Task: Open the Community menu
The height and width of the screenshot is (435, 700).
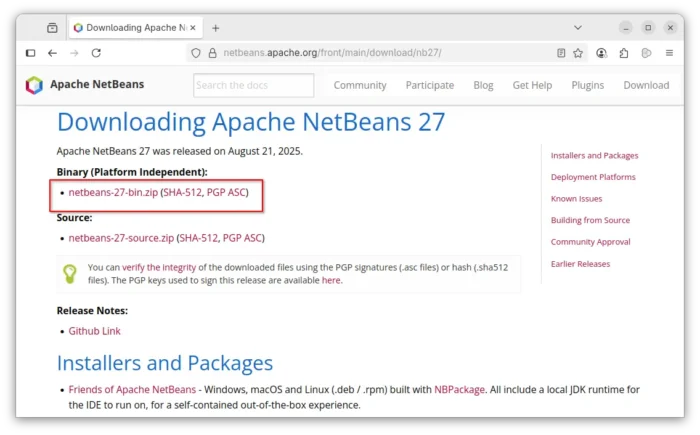Action: [360, 85]
